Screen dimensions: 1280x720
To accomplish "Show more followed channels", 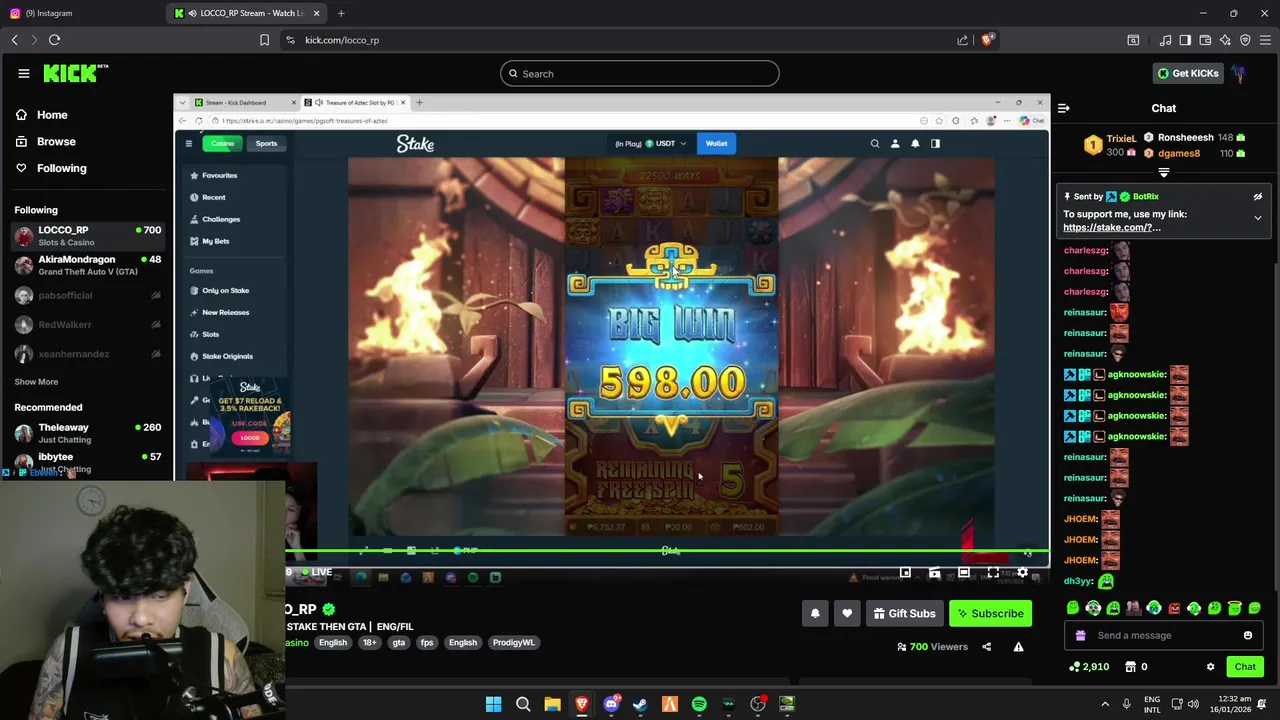I will tap(36, 382).
